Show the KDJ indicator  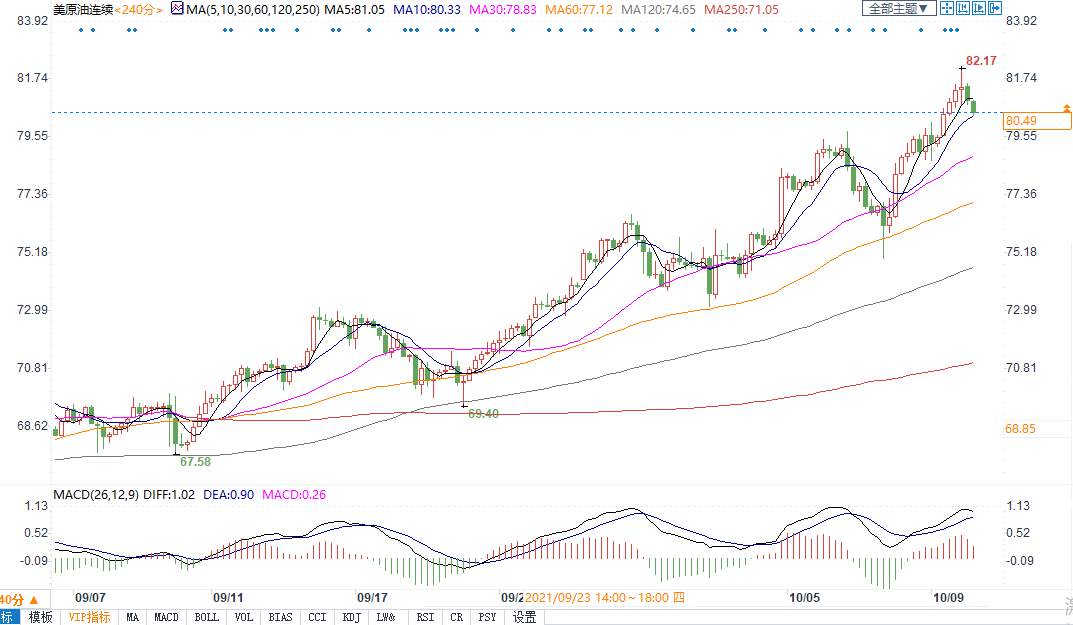[x=351, y=617]
